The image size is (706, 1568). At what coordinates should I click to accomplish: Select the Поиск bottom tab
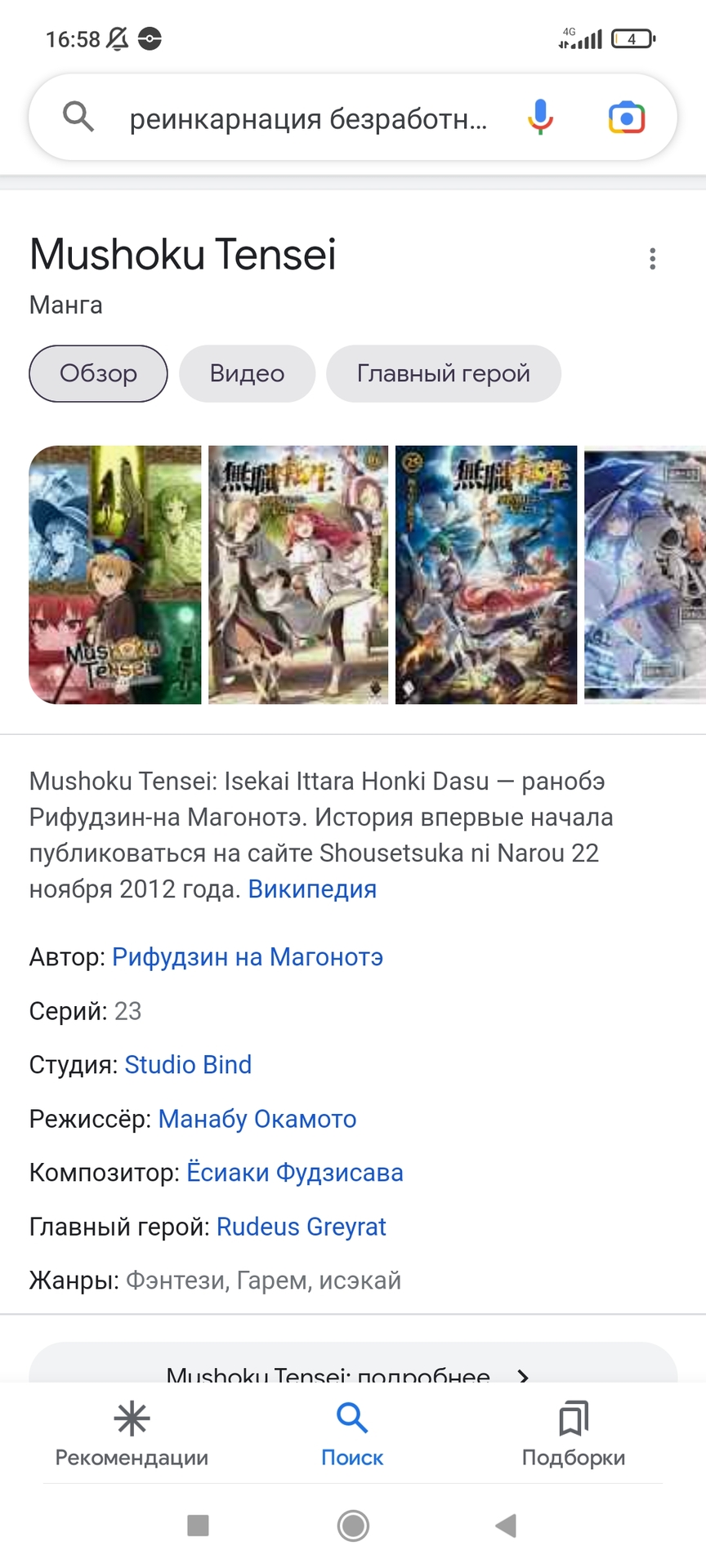click(352, 1434)
